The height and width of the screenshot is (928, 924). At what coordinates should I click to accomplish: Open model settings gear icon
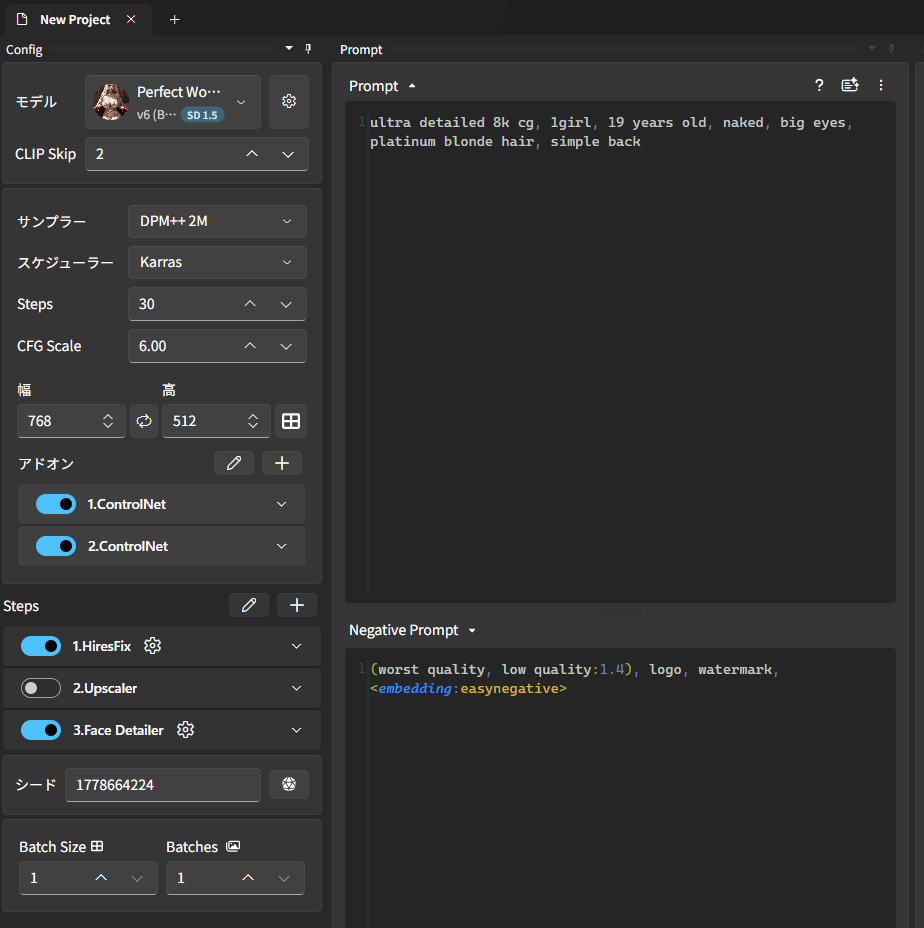point(289,102)
